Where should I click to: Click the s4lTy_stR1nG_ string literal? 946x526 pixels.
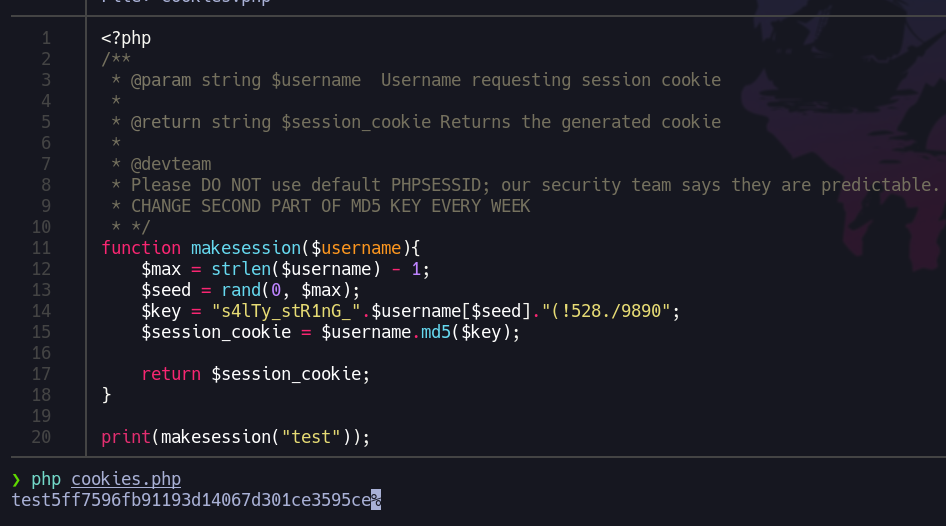(286, 311)
